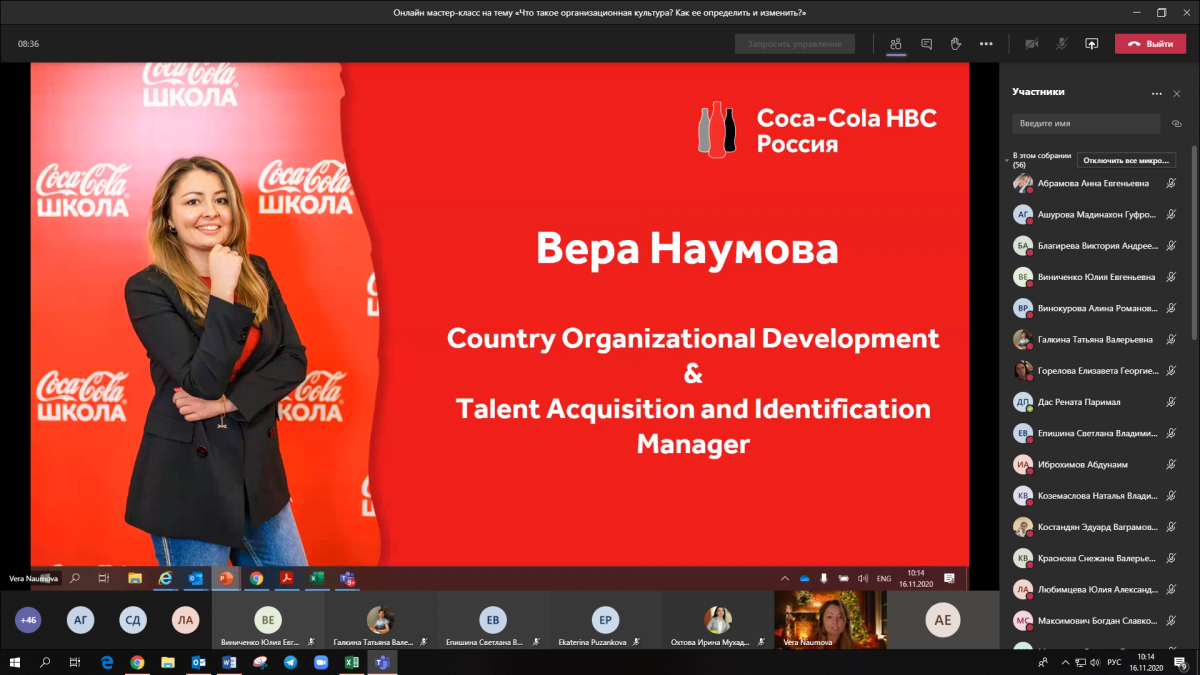Select participant Иброхимов Абдунаим
Viewport: 1200px width, 675px height.
[x=1095, y=464]
